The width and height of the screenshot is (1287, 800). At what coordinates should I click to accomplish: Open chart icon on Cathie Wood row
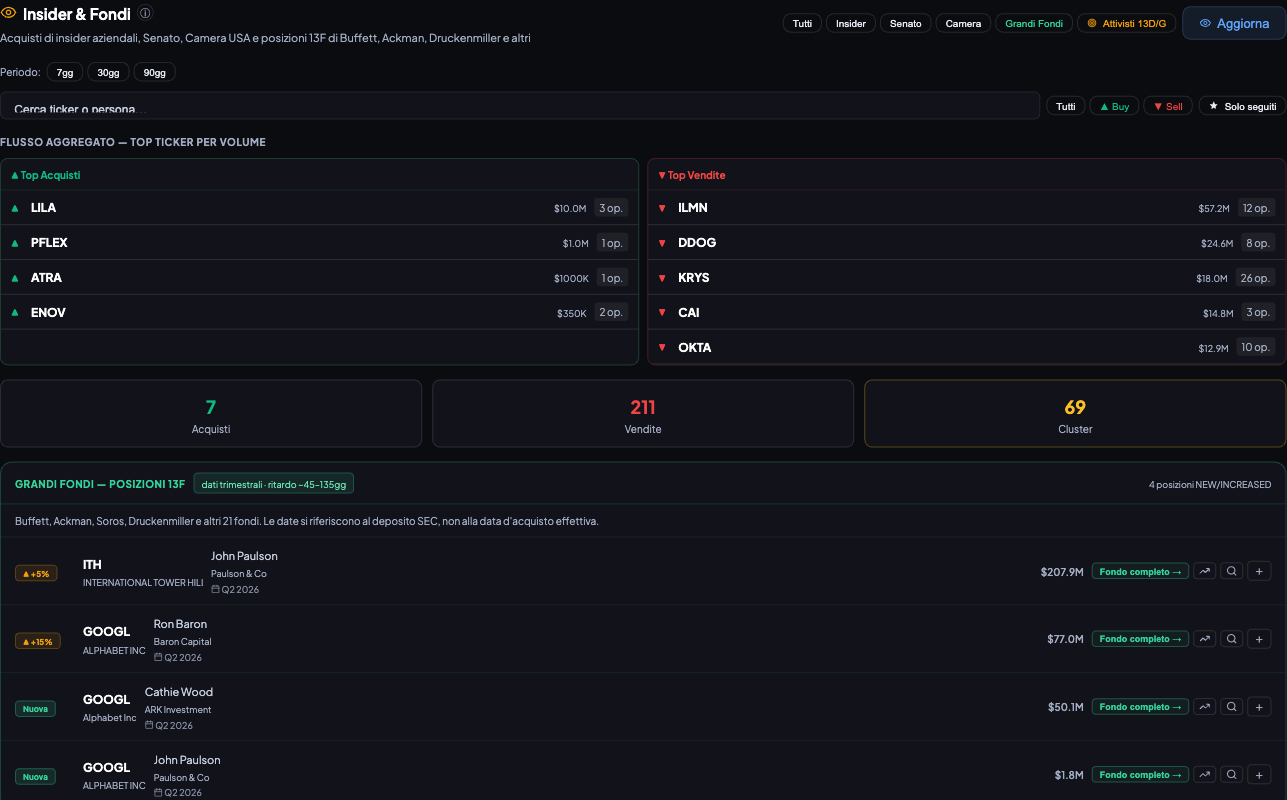(1205, 707)
